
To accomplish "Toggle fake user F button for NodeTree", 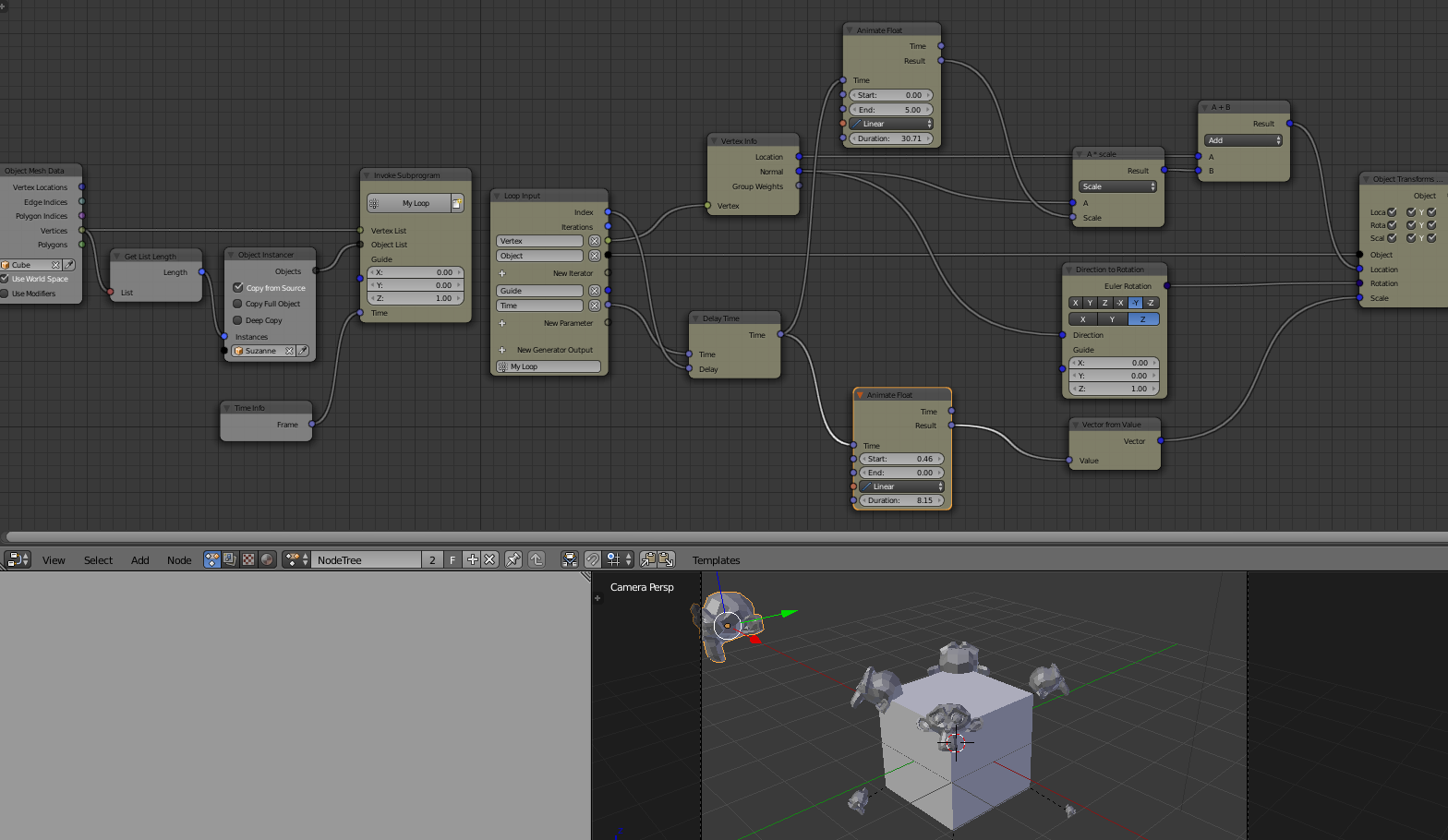I will point(452,559).
